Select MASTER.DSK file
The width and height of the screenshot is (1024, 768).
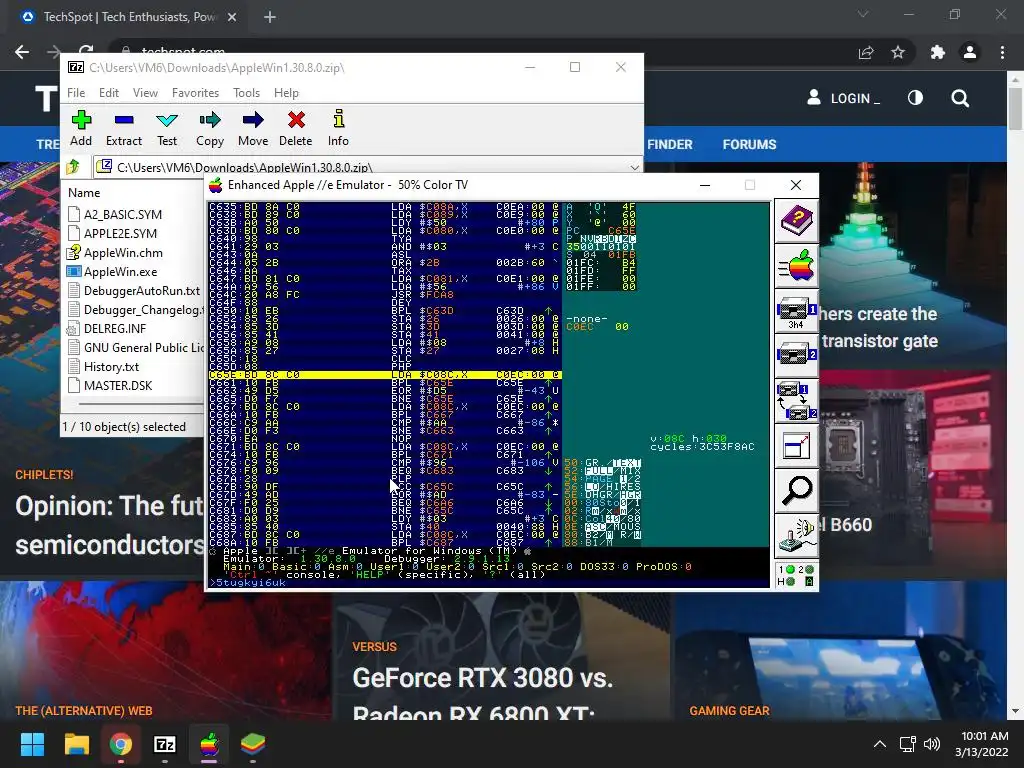[x=118, y=385]
